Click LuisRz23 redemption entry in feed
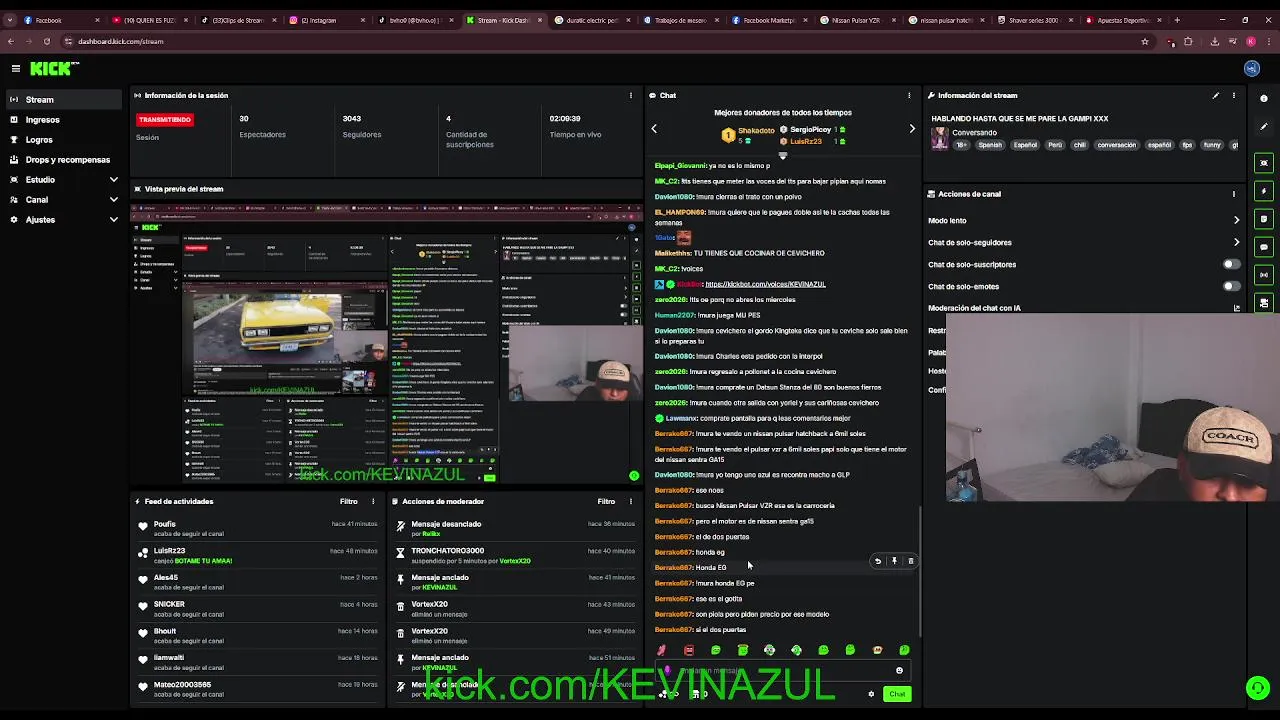The image size is (1280, 720). click(257, 555)
